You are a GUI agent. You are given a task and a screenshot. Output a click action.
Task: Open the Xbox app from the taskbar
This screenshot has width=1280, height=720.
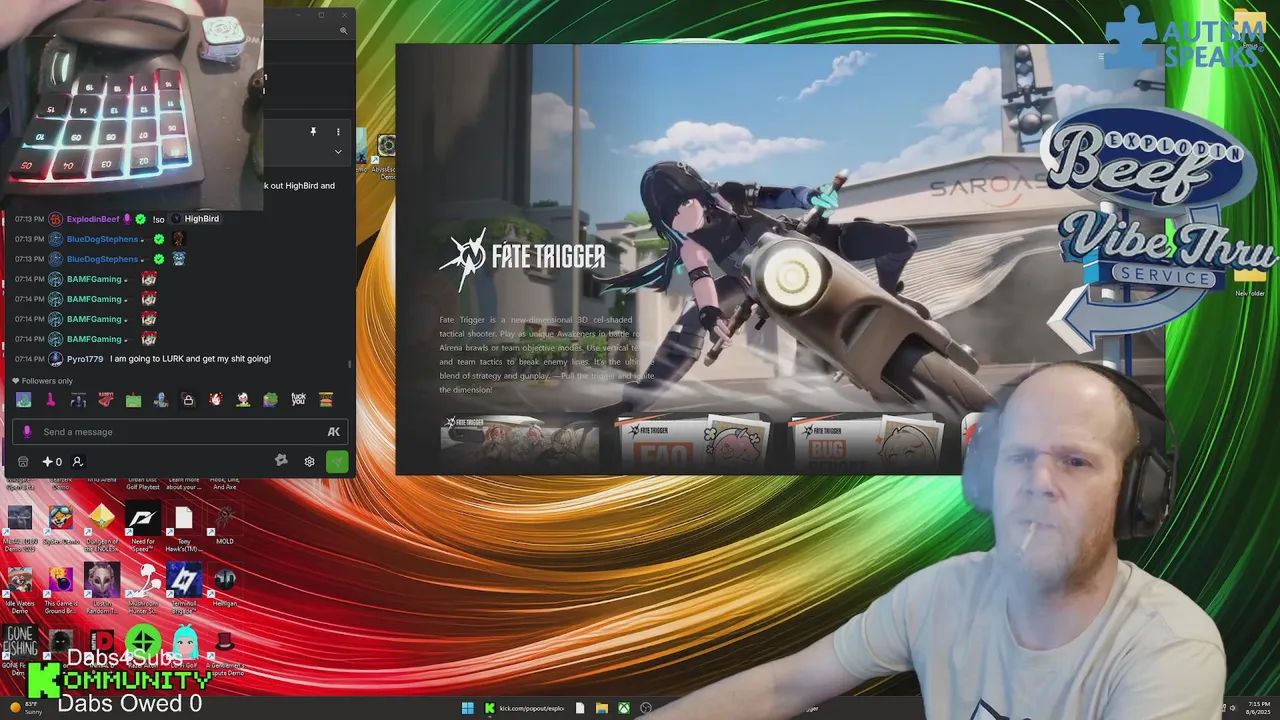tap(623, 708)
